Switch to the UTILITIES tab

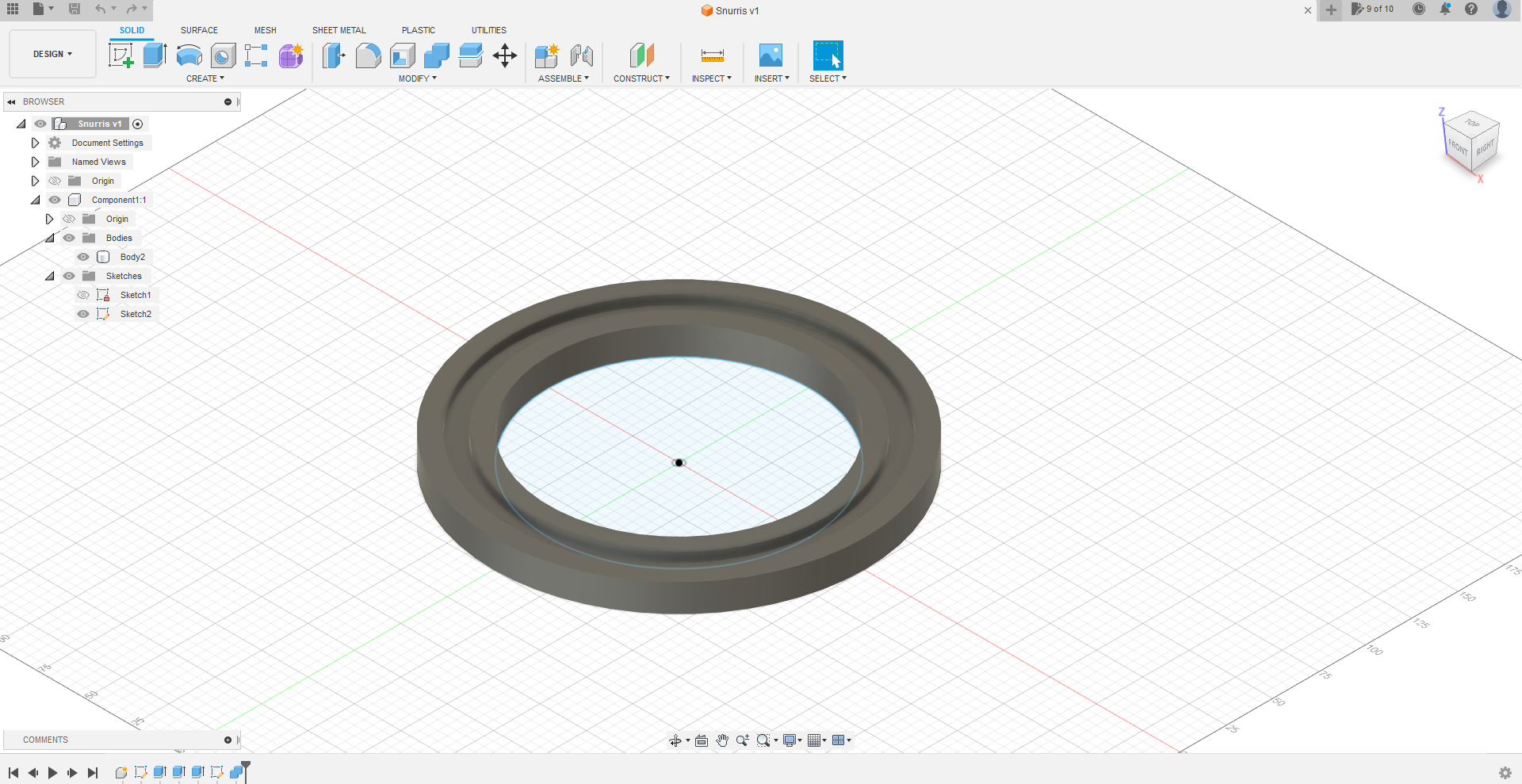coord(489,30)
